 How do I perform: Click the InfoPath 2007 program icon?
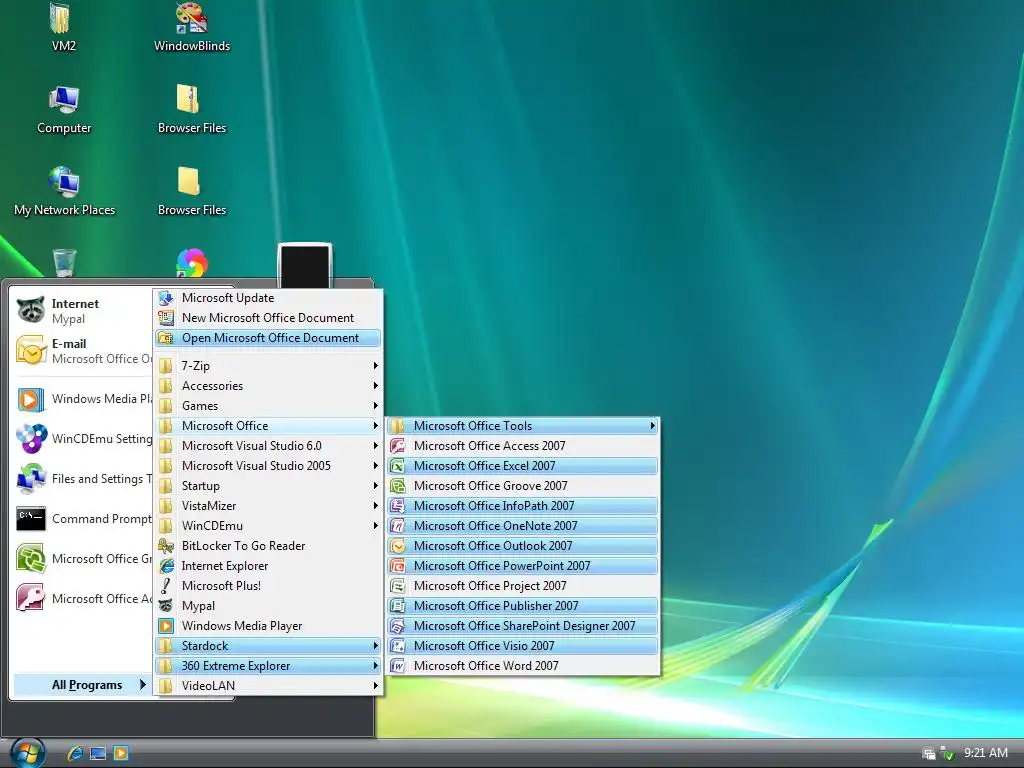398,506
